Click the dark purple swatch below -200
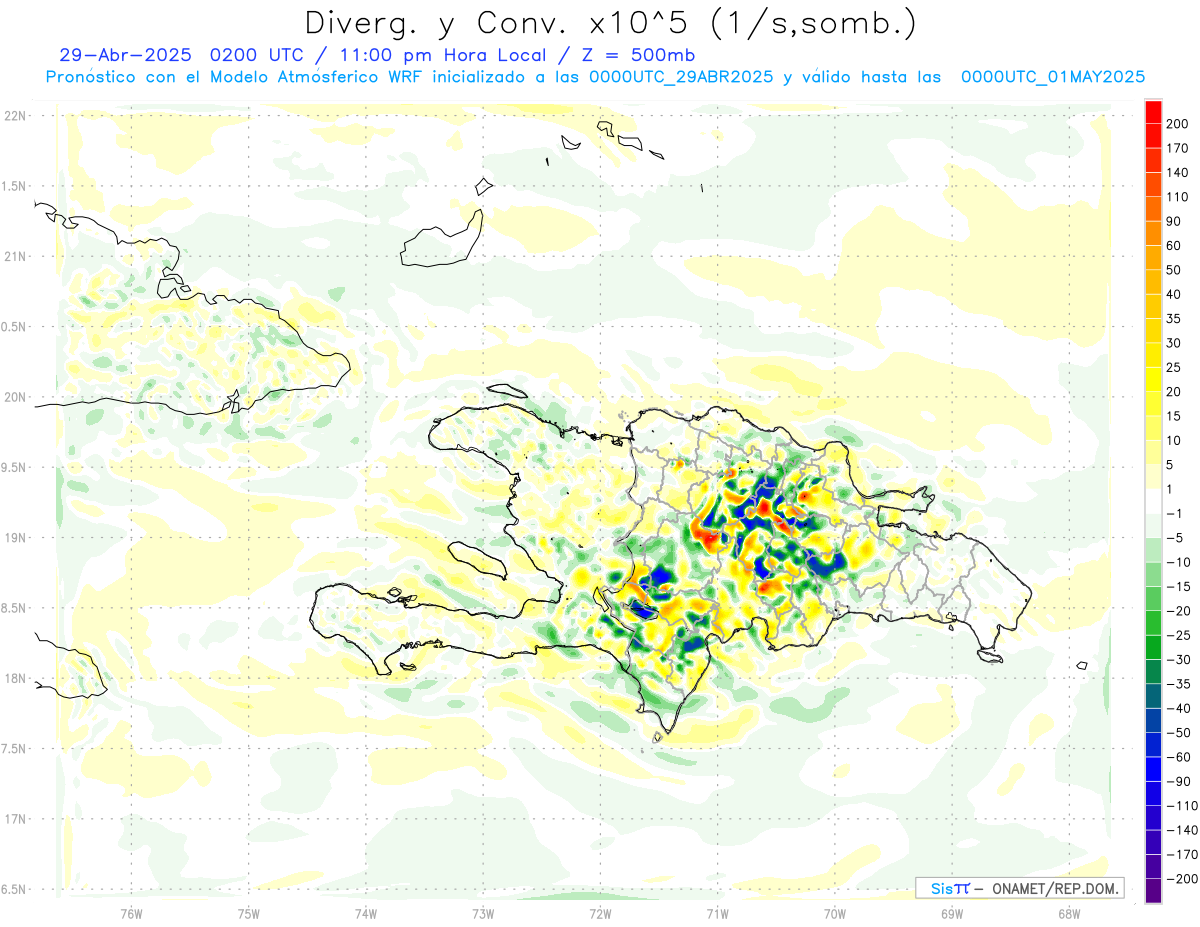 [x=1153, y=891]
